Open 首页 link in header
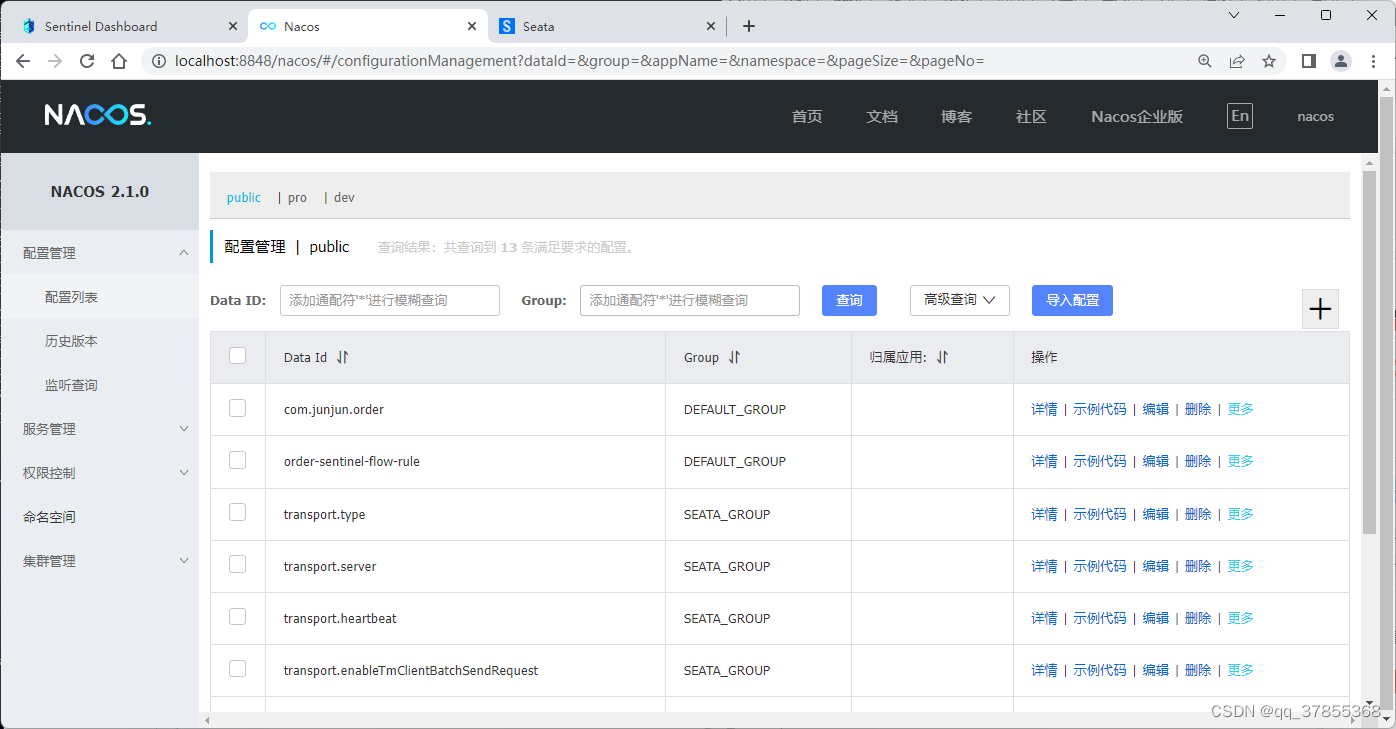Screen dimensions: 1396x729 pos(807,116)
